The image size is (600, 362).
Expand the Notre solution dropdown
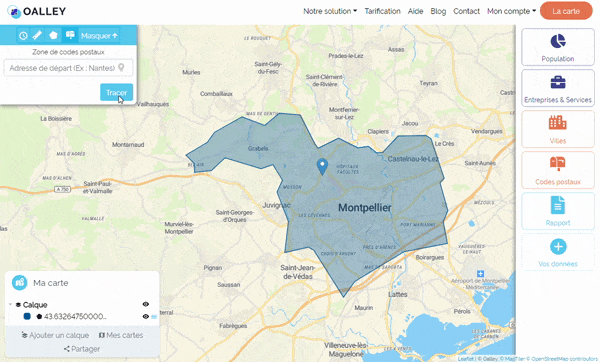pyautogui.click(x=330, y=11)
